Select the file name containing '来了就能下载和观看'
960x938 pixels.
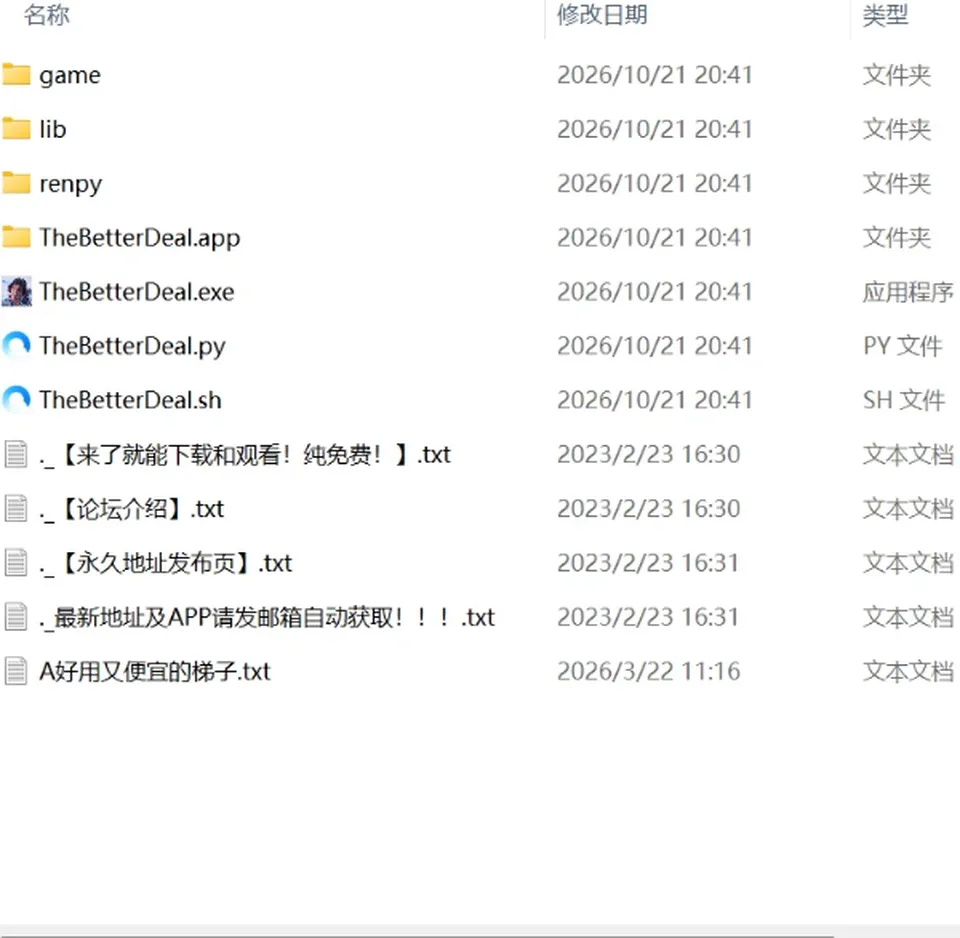(245, 455)
